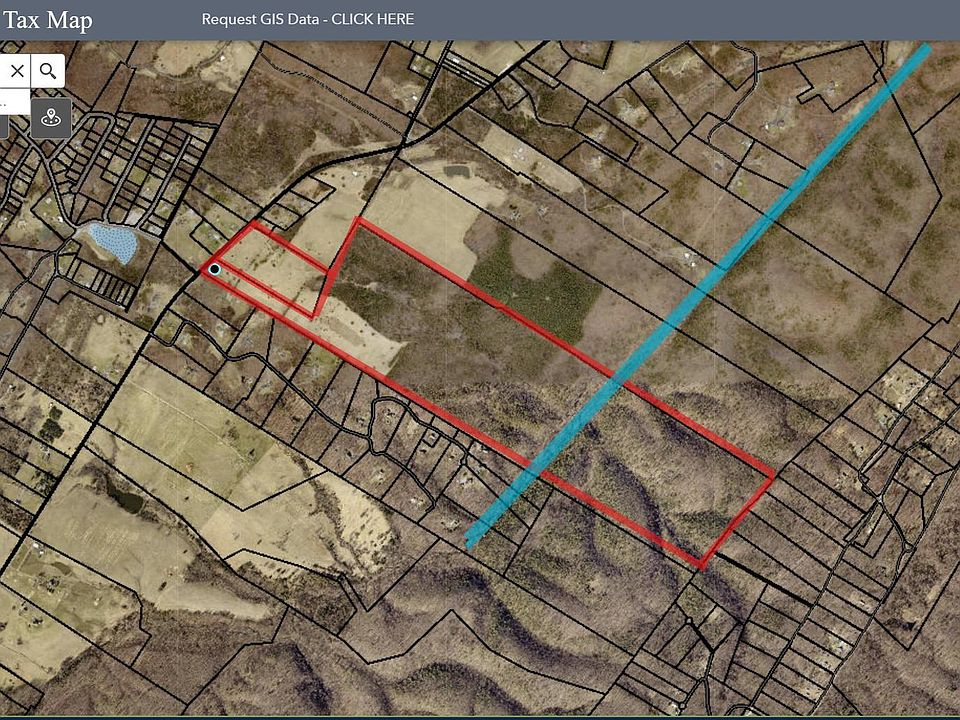
Task: Click the dark pond in the lower-left field
Action: 126,499
